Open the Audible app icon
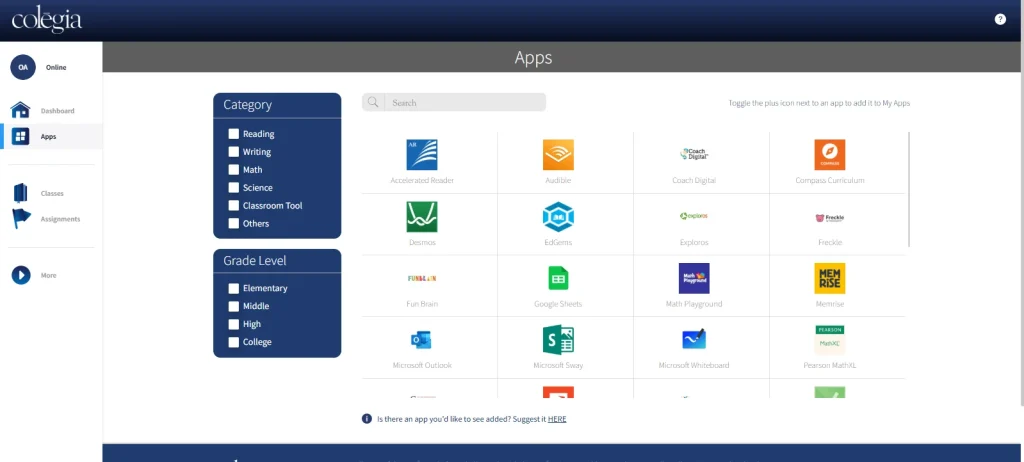The width and height of the screenshot is (1024, 462). (x=558, y=155)
